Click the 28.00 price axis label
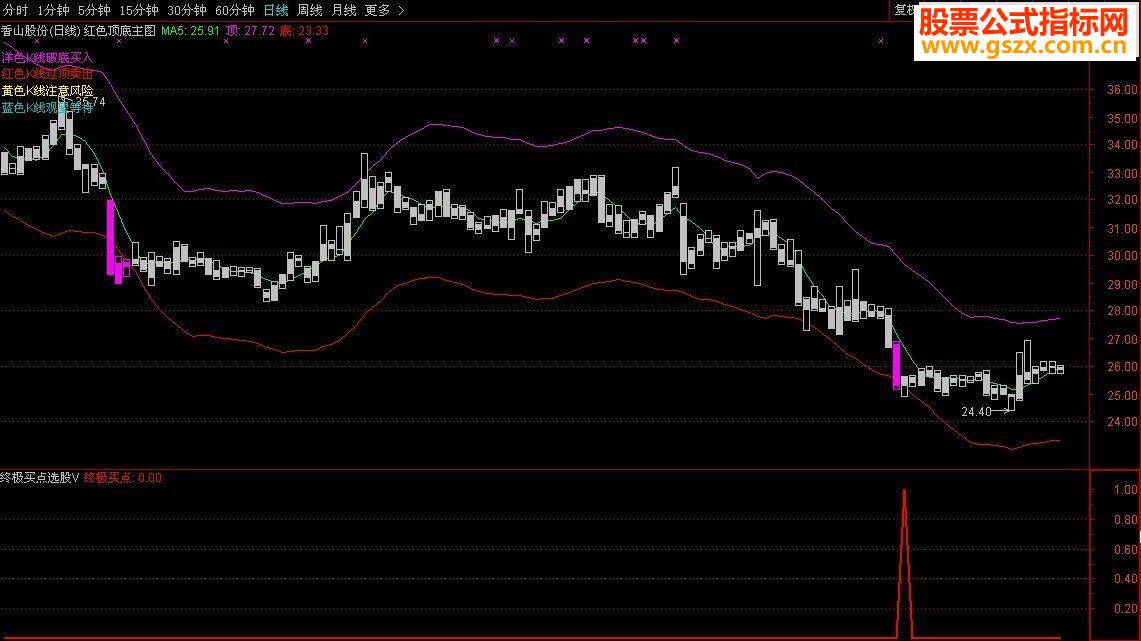The height and width of the screenshot is (641, 1141). coord(1121,311)
